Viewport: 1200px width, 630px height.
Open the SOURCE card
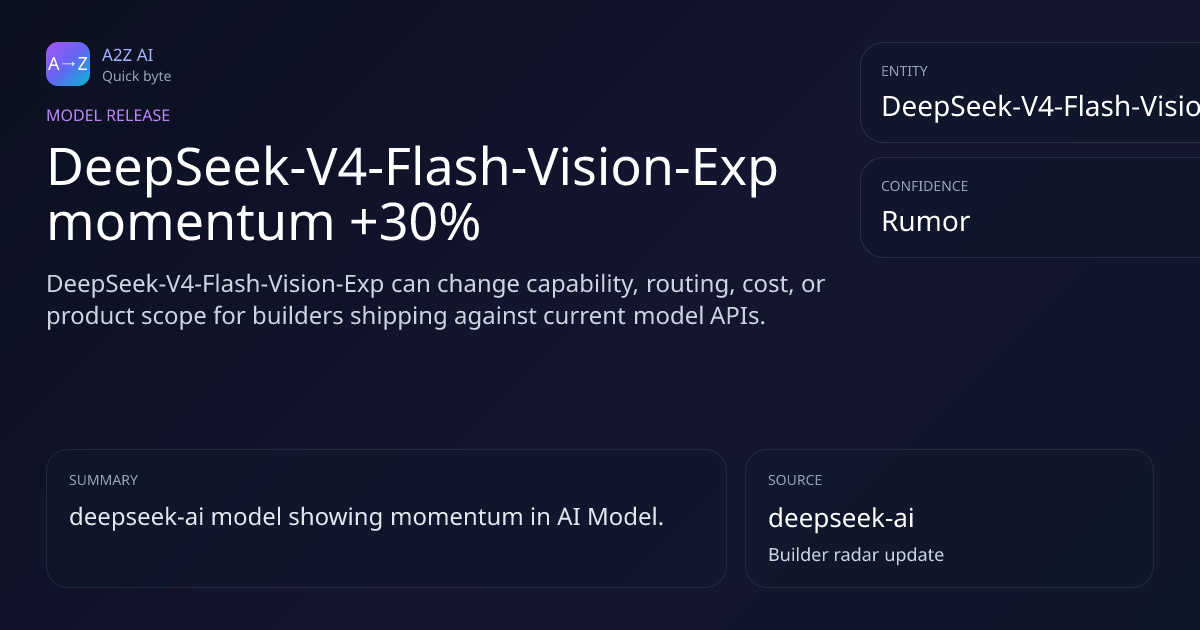click(x=949, y=518)
